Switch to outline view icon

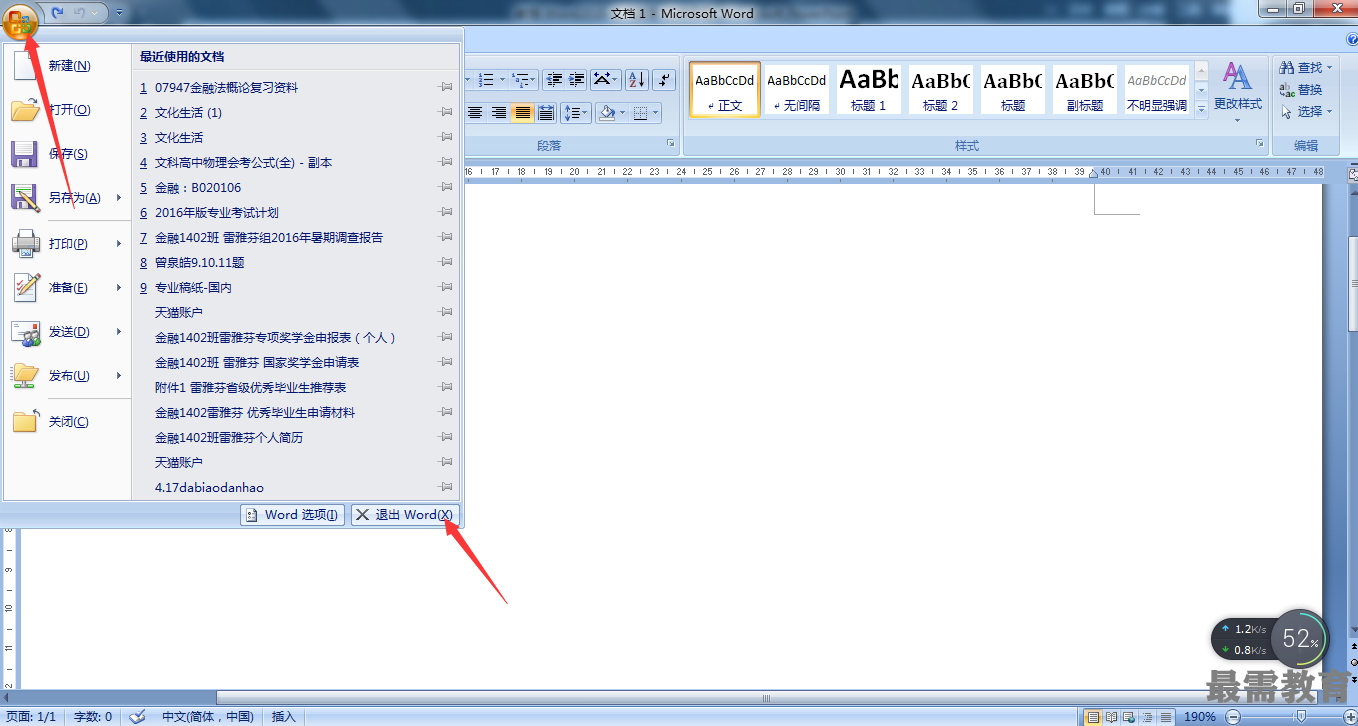click(x=1146, y=716)
